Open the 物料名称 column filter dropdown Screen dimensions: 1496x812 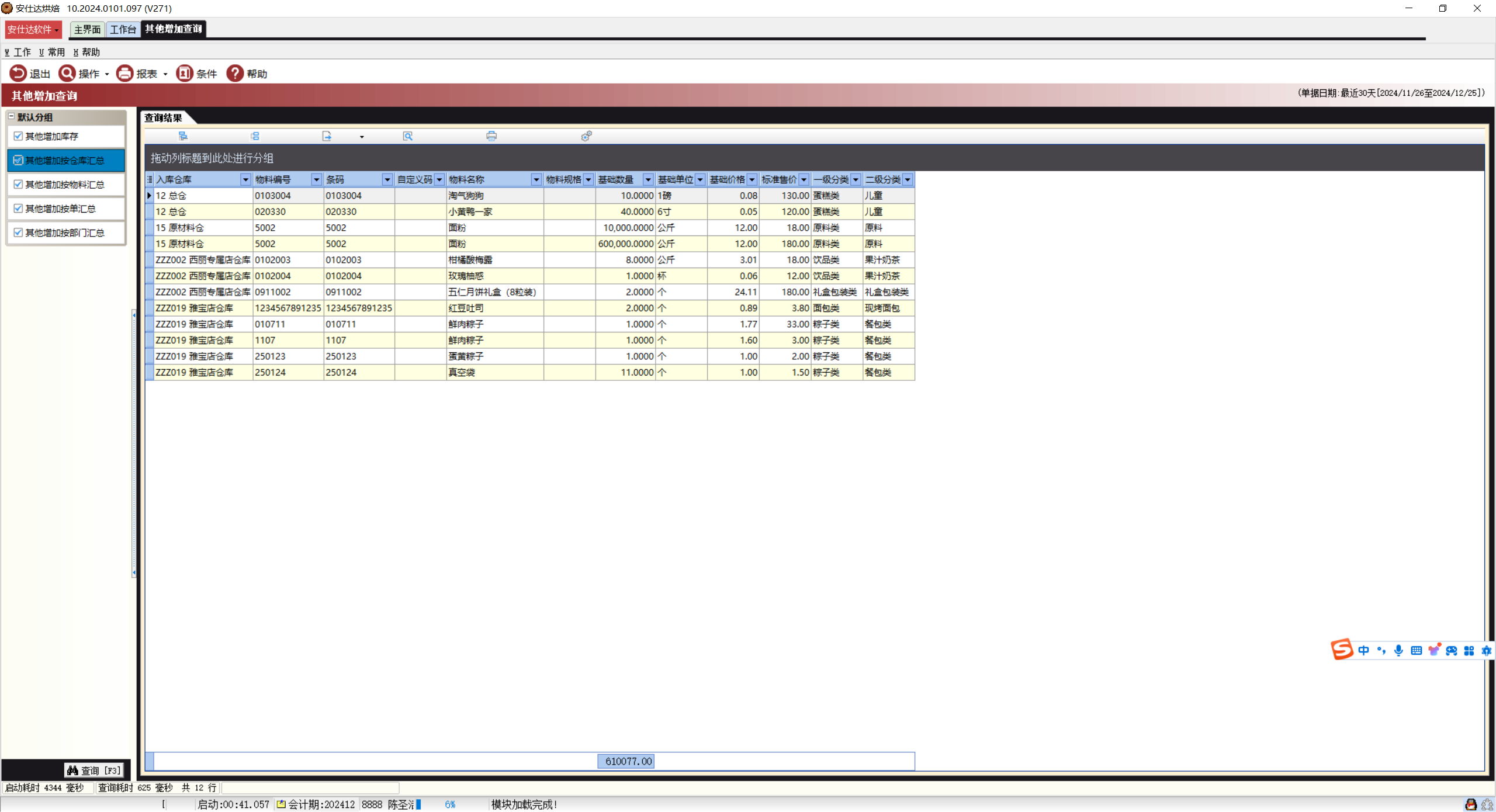point(536,180)
